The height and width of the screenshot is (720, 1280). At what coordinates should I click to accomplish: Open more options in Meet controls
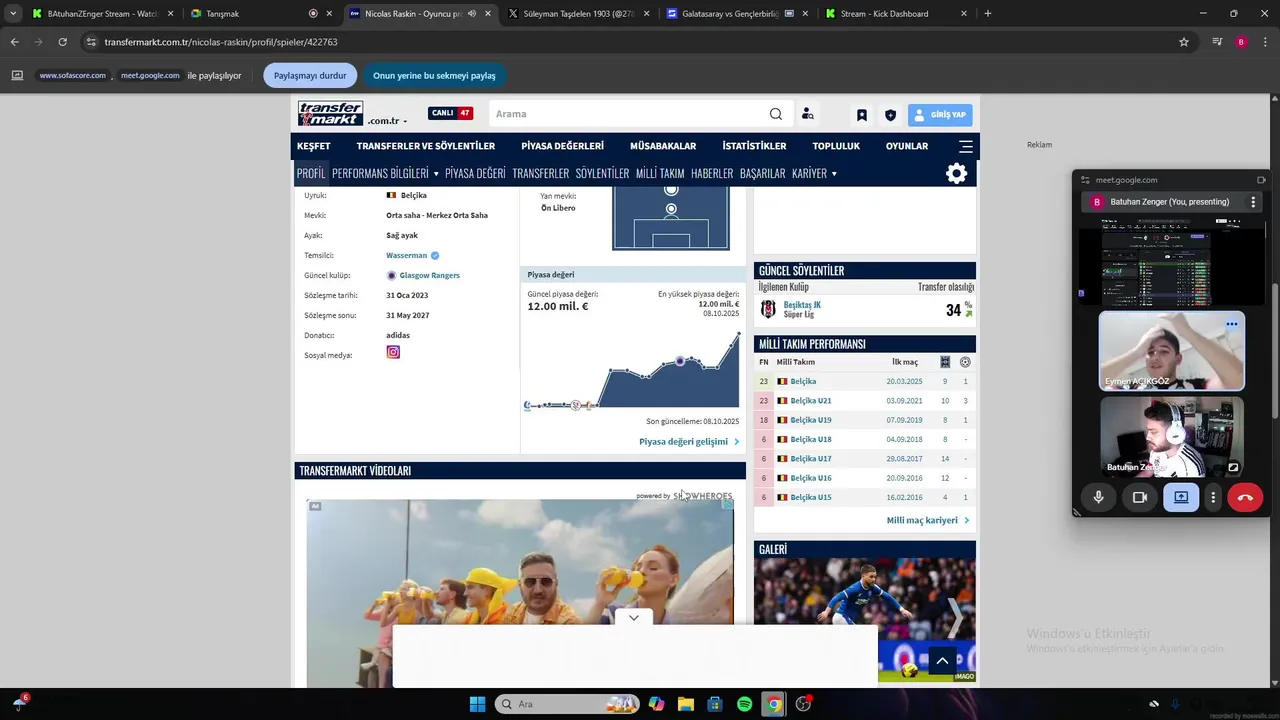coord(1213,497)
